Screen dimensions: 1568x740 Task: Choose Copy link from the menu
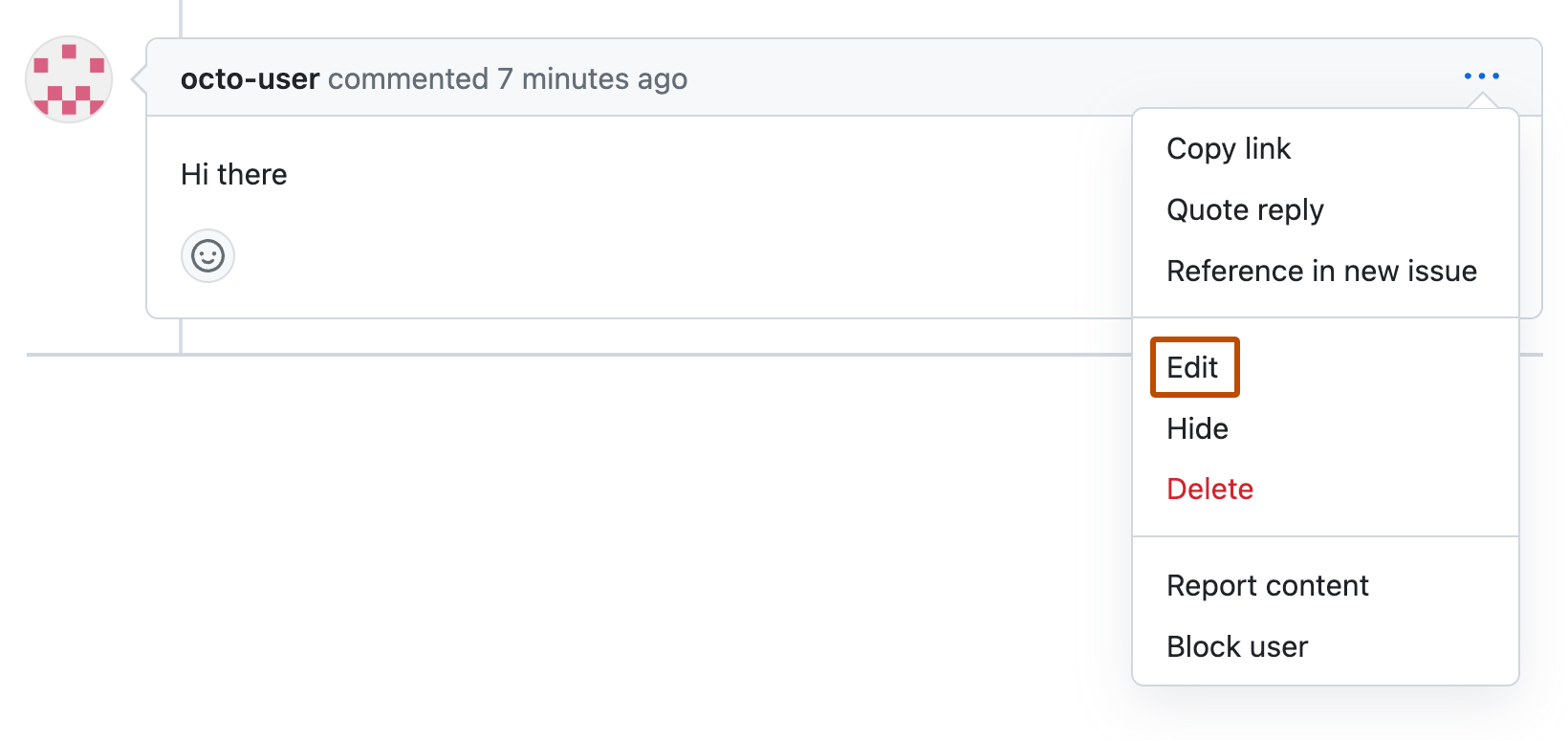pyautogui.click(x=1229, y=148)
